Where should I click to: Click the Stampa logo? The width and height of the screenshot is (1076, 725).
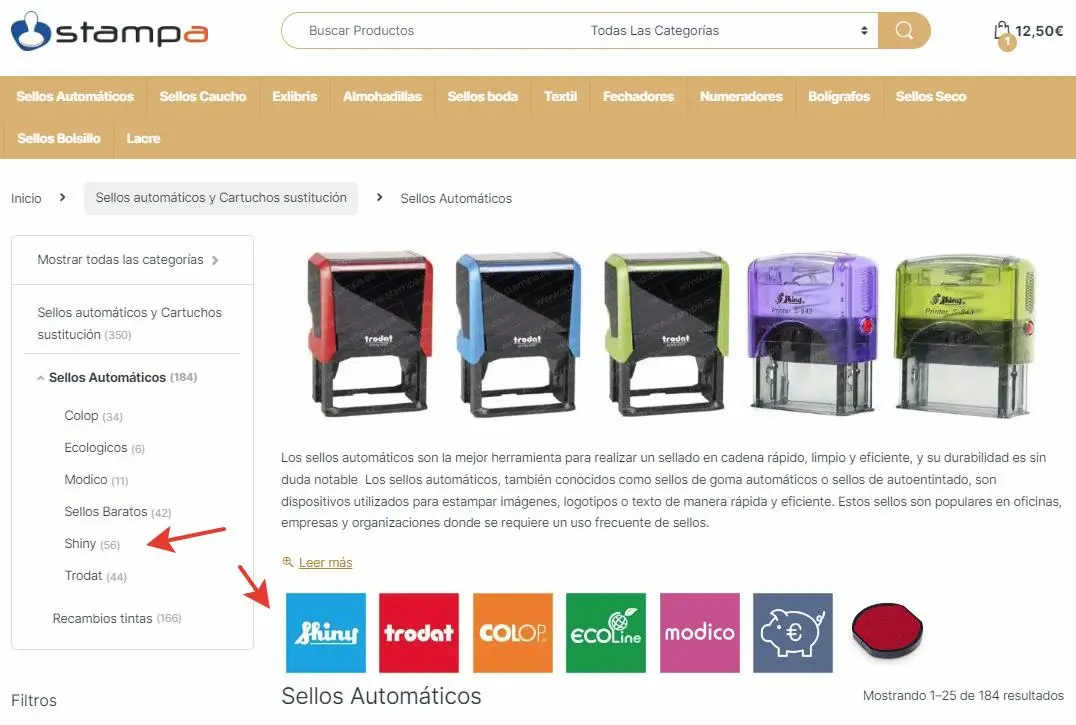(x=109, y=31)
